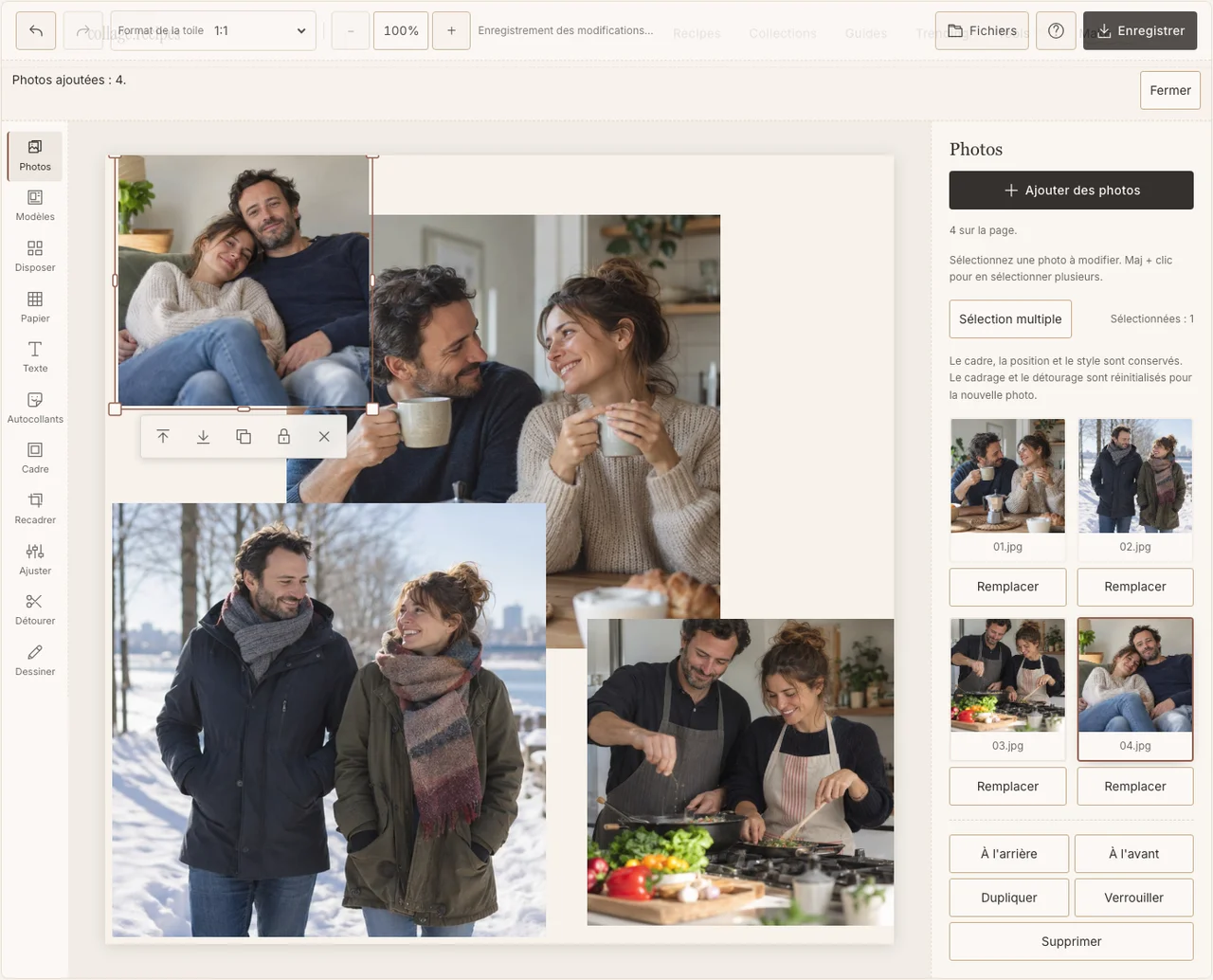
Task: Click Remplacer under 01.jpg
Action: [x=1007, y=587]
